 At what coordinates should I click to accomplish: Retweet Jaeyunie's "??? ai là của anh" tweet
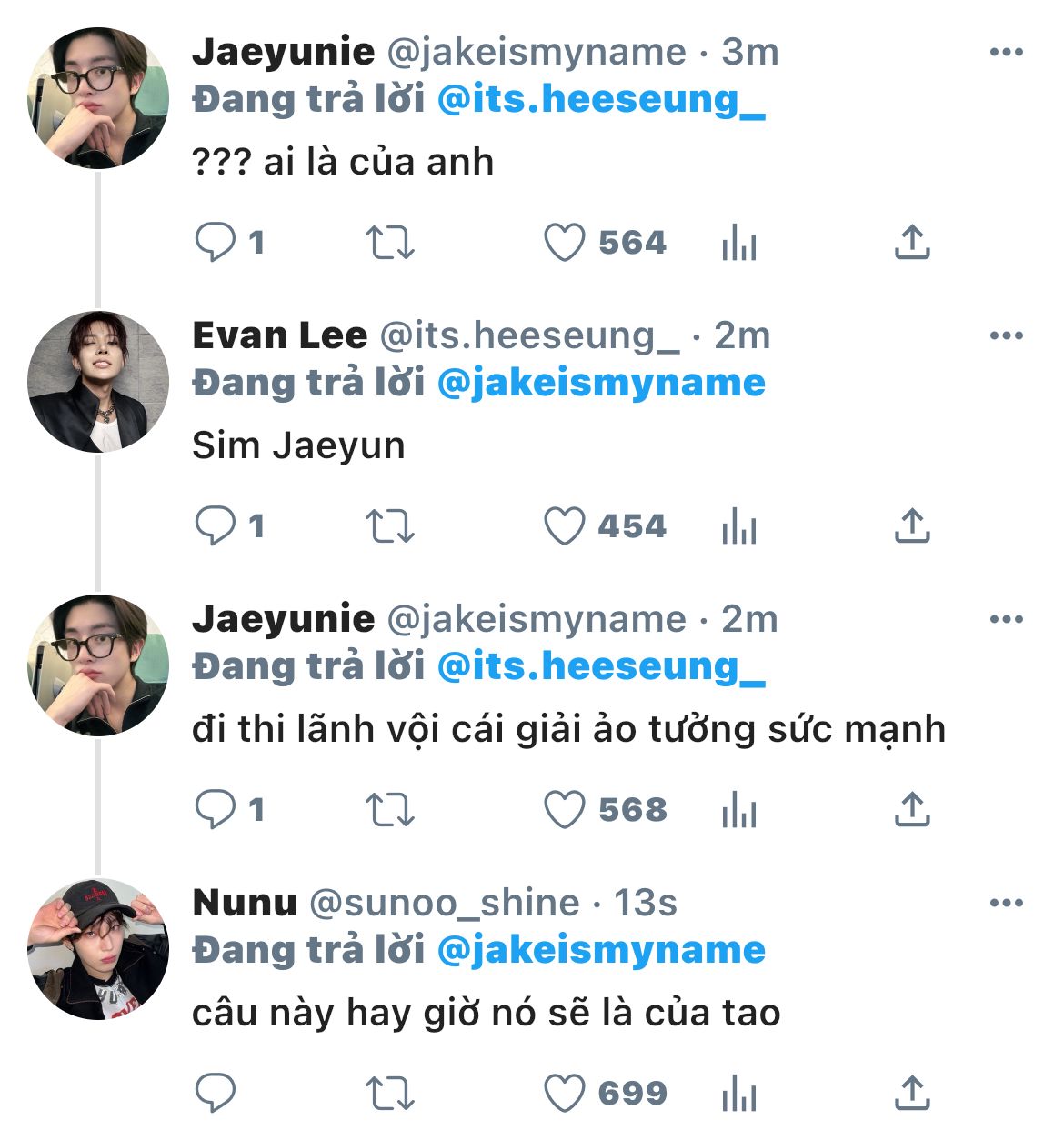389,243
